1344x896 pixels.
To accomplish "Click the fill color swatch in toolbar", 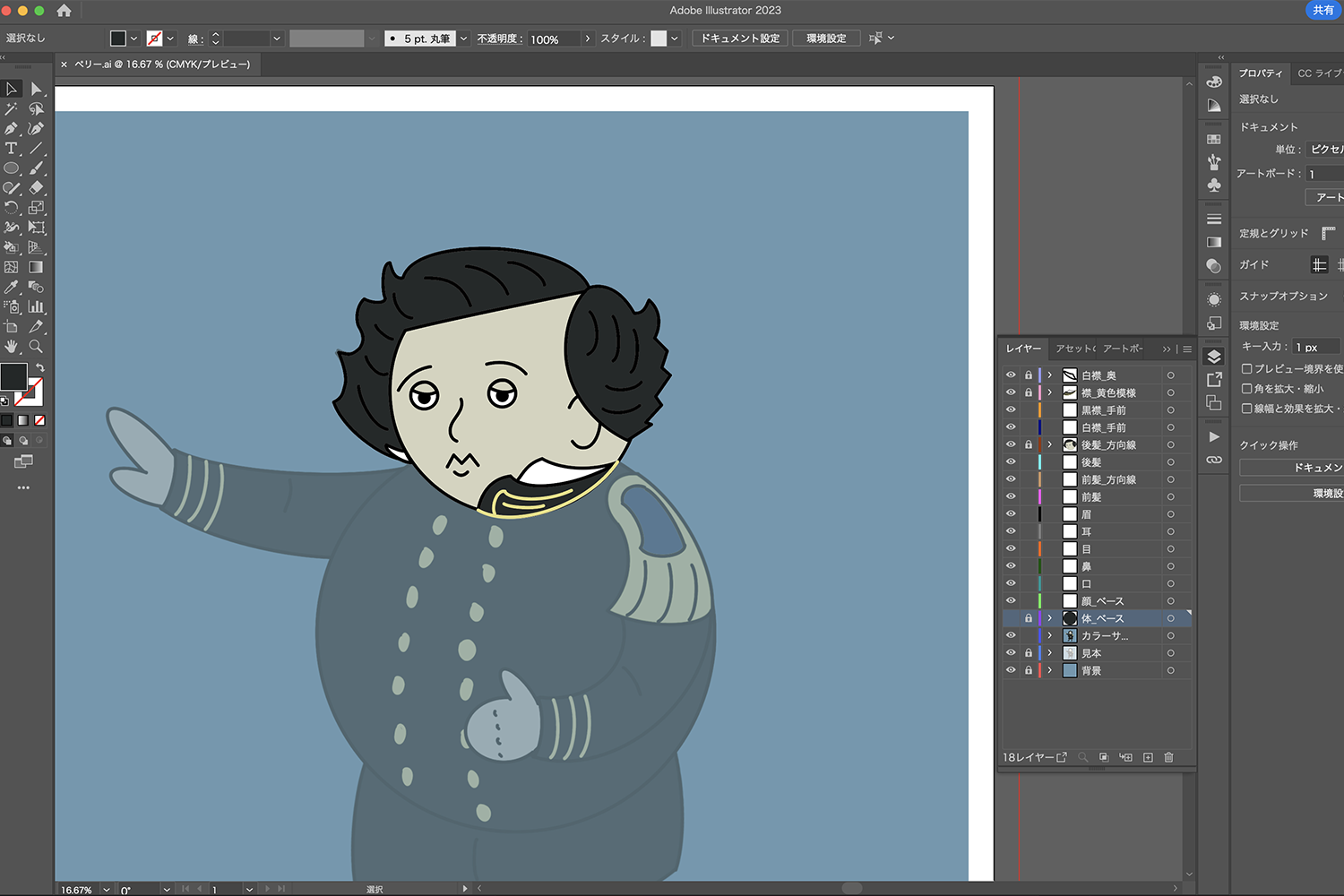I will [x=13, y=377].
